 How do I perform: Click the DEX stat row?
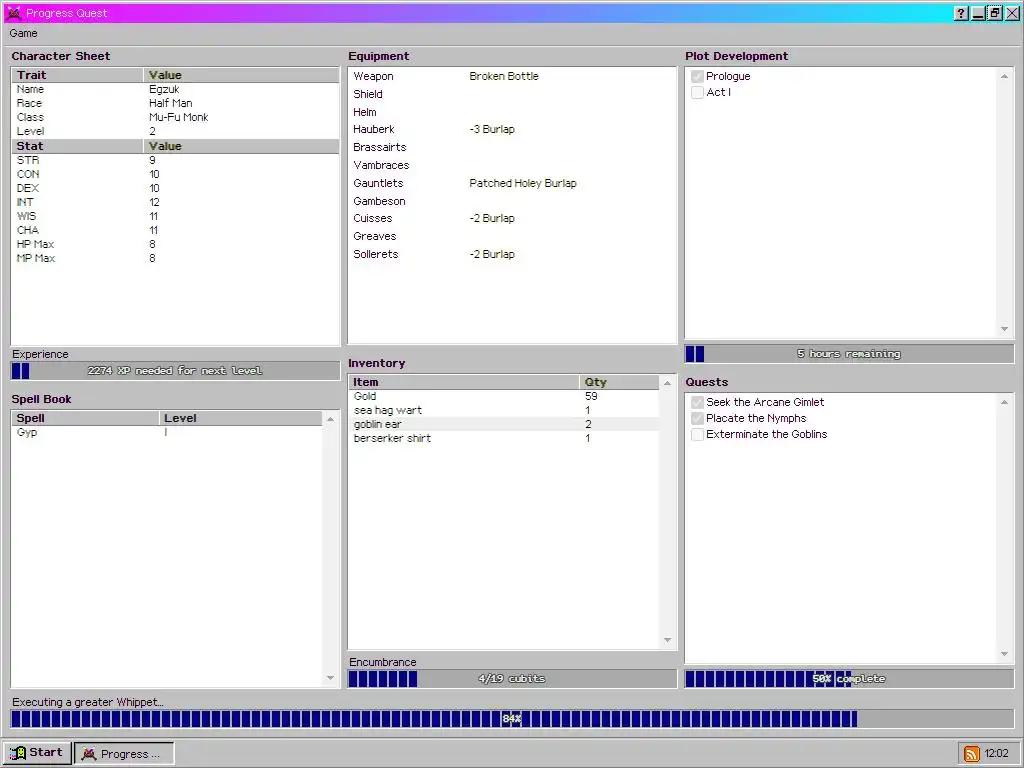(x=176, y=188)
